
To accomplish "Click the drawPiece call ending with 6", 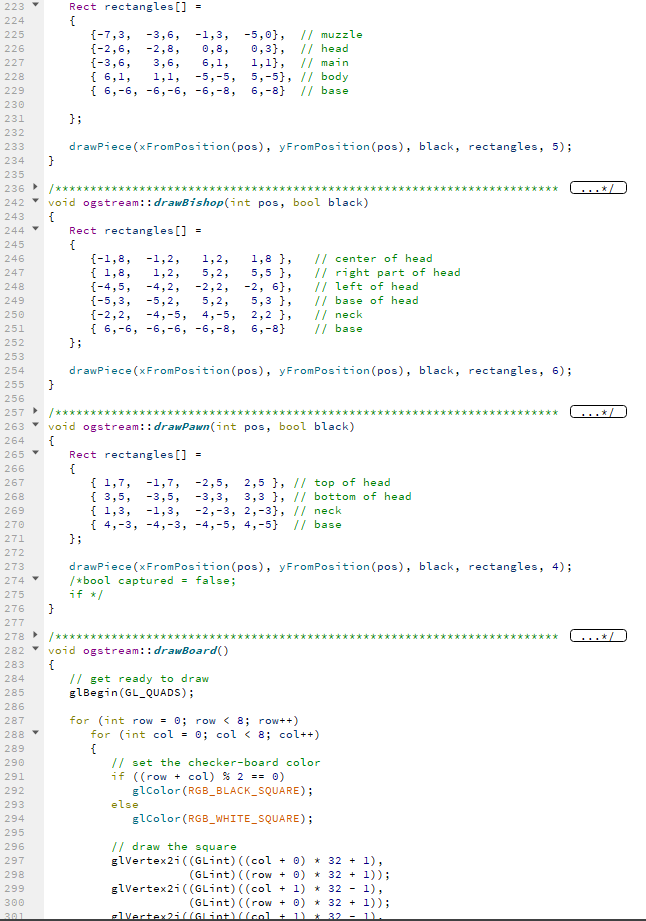I will click(320, 371).
